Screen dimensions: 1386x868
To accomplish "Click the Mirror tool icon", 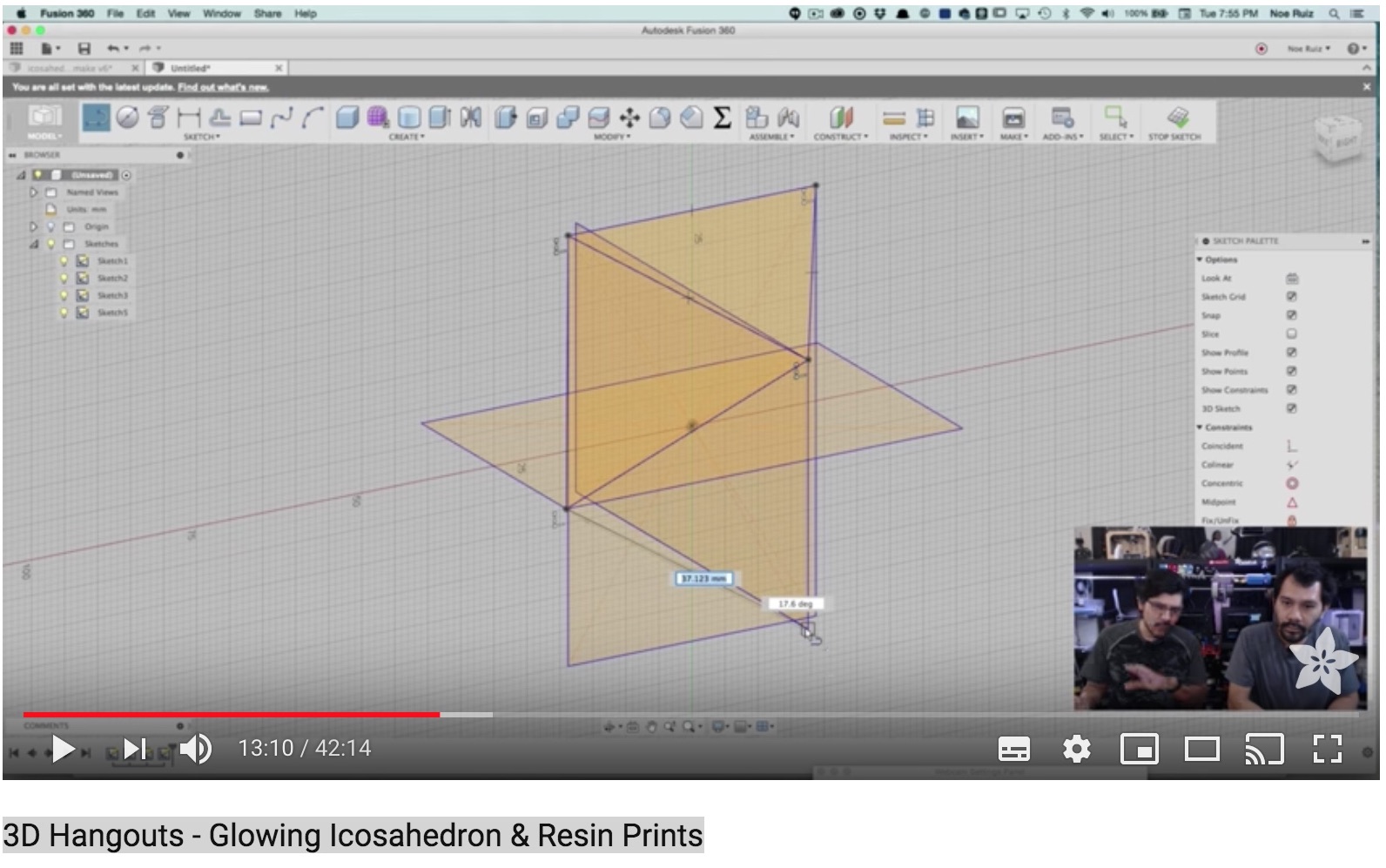I will pyautogui.click(x=471, y=118).
